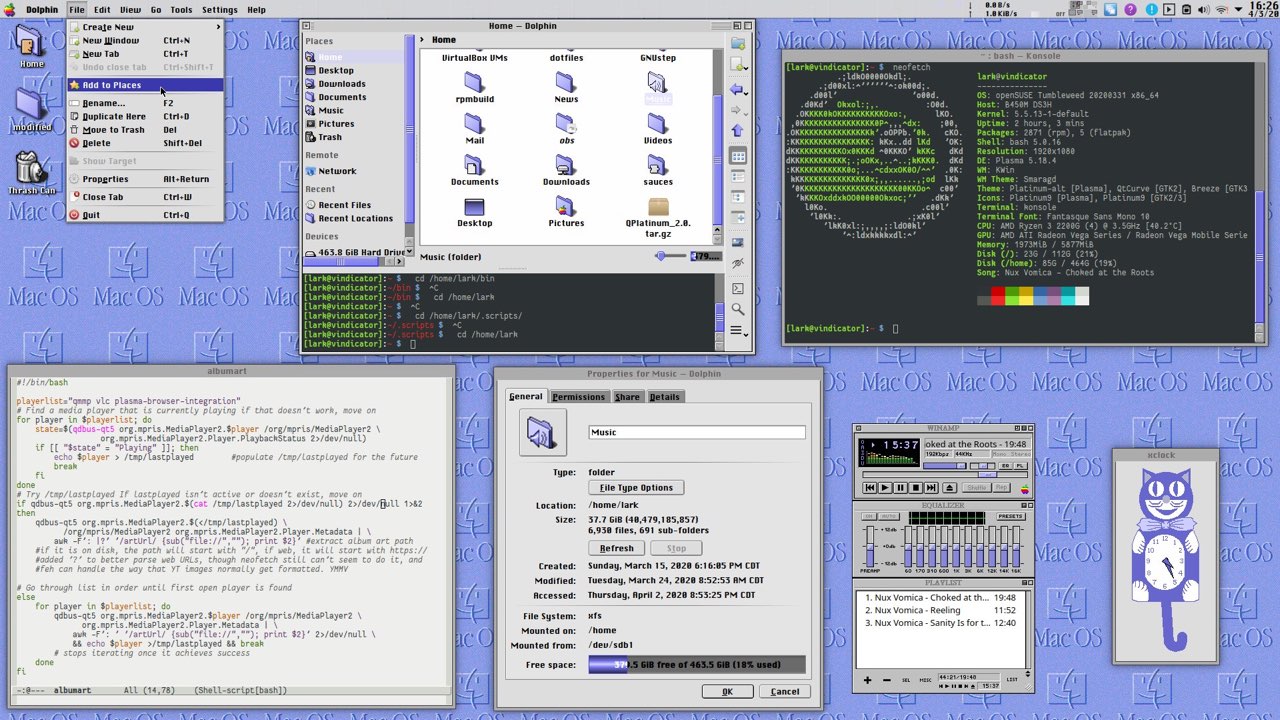Click Cancel in Properties dialog

[785, 691]
